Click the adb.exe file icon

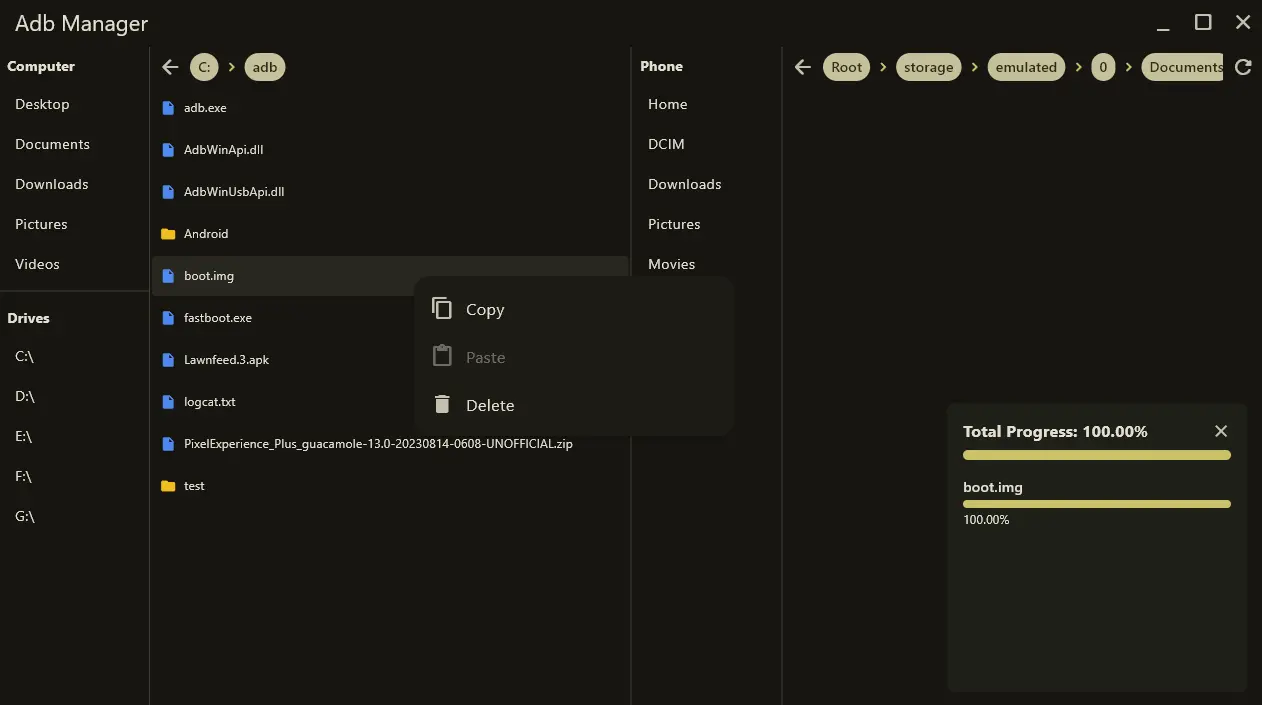click(168, 108)
